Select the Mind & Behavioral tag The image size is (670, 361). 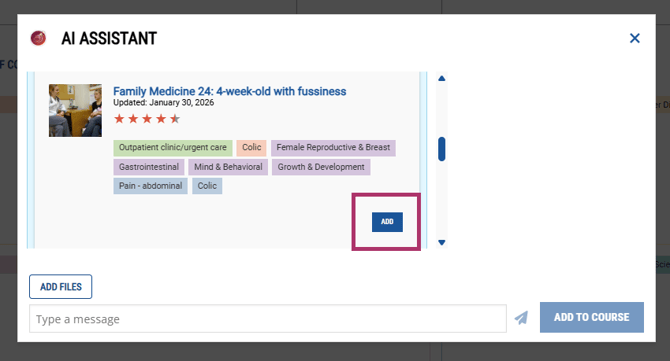[x=228, y=167]
